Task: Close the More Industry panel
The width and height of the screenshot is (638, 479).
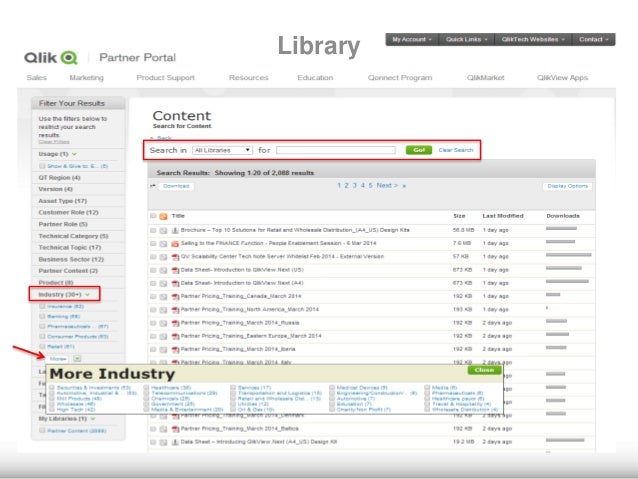Action: point(484,370)
